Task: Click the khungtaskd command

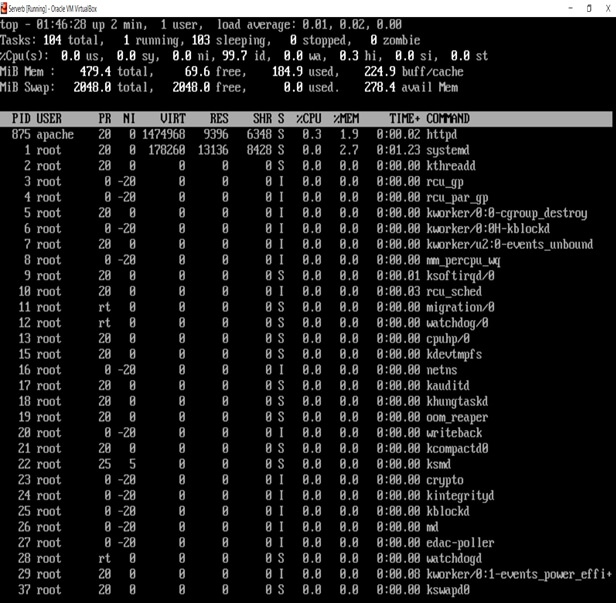Action: point(457,402)
